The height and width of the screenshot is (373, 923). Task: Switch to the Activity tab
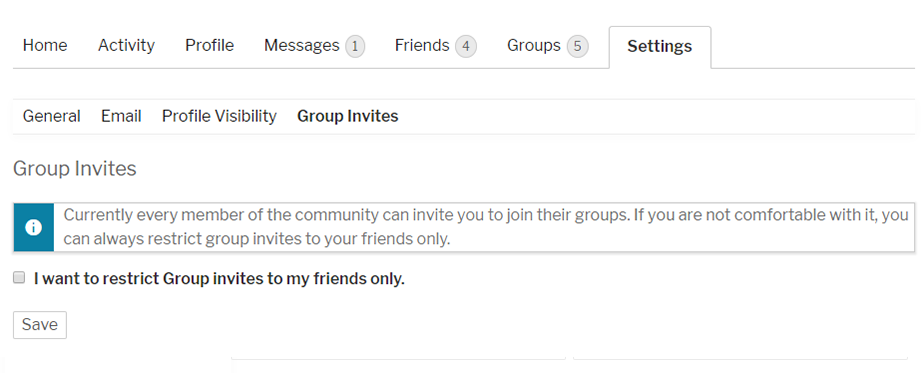[126, 46]
